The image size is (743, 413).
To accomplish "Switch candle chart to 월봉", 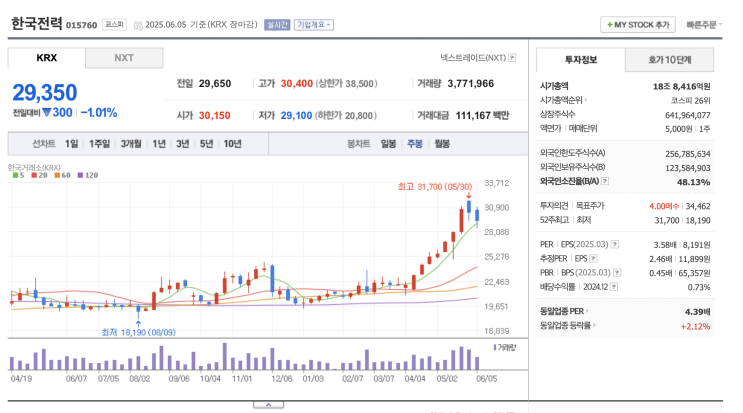I will pos(442,144).
